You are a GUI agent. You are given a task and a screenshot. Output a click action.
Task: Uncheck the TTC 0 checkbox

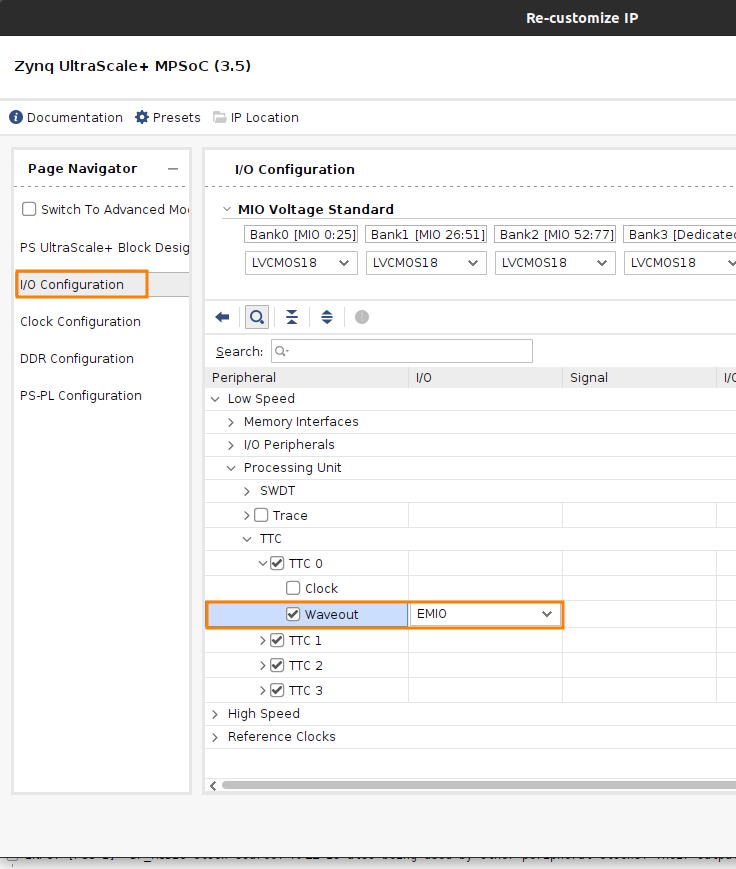click(x=277, y=563)
